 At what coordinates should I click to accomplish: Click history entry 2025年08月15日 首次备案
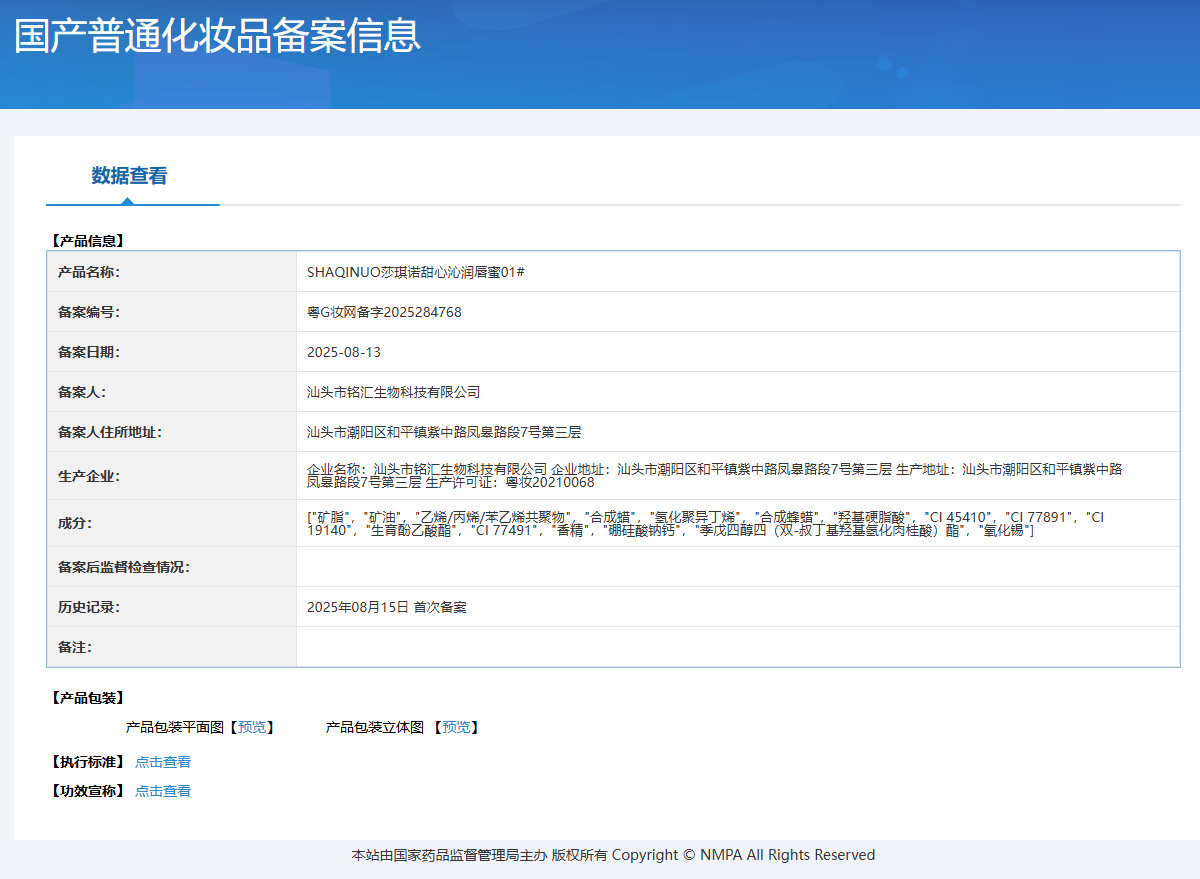387,607
